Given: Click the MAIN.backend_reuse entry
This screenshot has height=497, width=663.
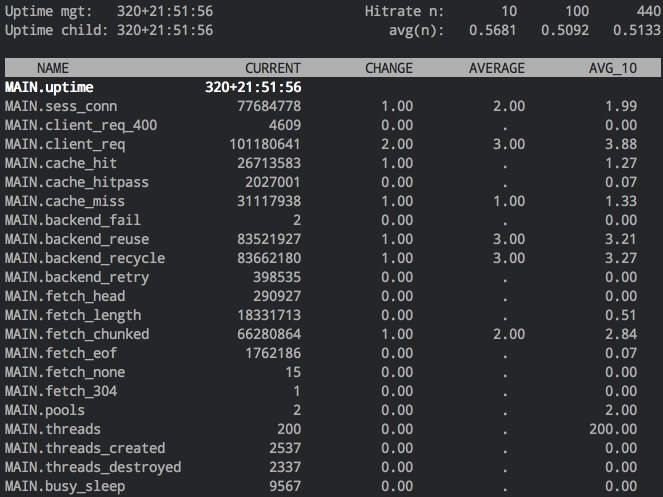Looking at the screenshot, I should 76,239.
